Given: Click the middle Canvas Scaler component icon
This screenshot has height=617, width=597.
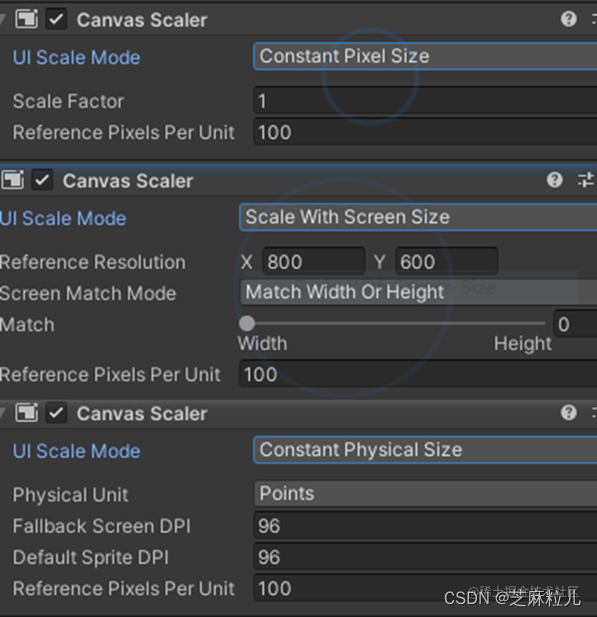Looking at the screenshot, I should (x=13, y=180).
